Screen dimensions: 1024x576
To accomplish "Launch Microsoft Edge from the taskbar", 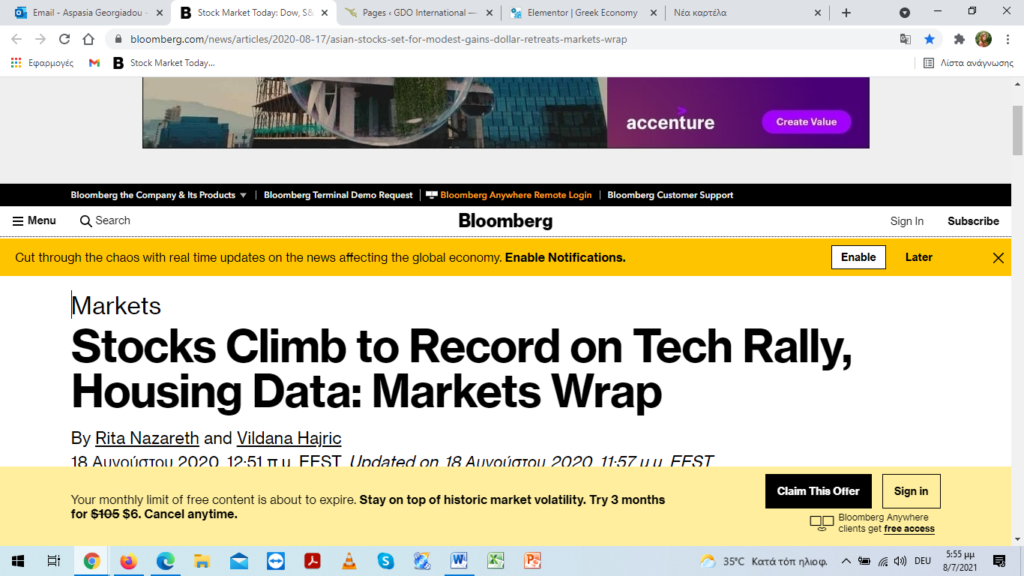I will tap(165, 561).
